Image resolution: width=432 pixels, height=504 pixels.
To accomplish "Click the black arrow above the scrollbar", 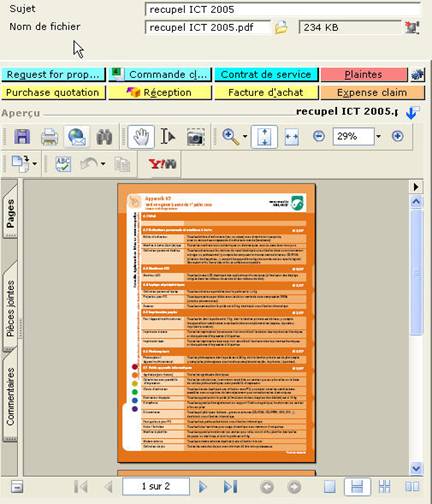I will pos(416,187).
